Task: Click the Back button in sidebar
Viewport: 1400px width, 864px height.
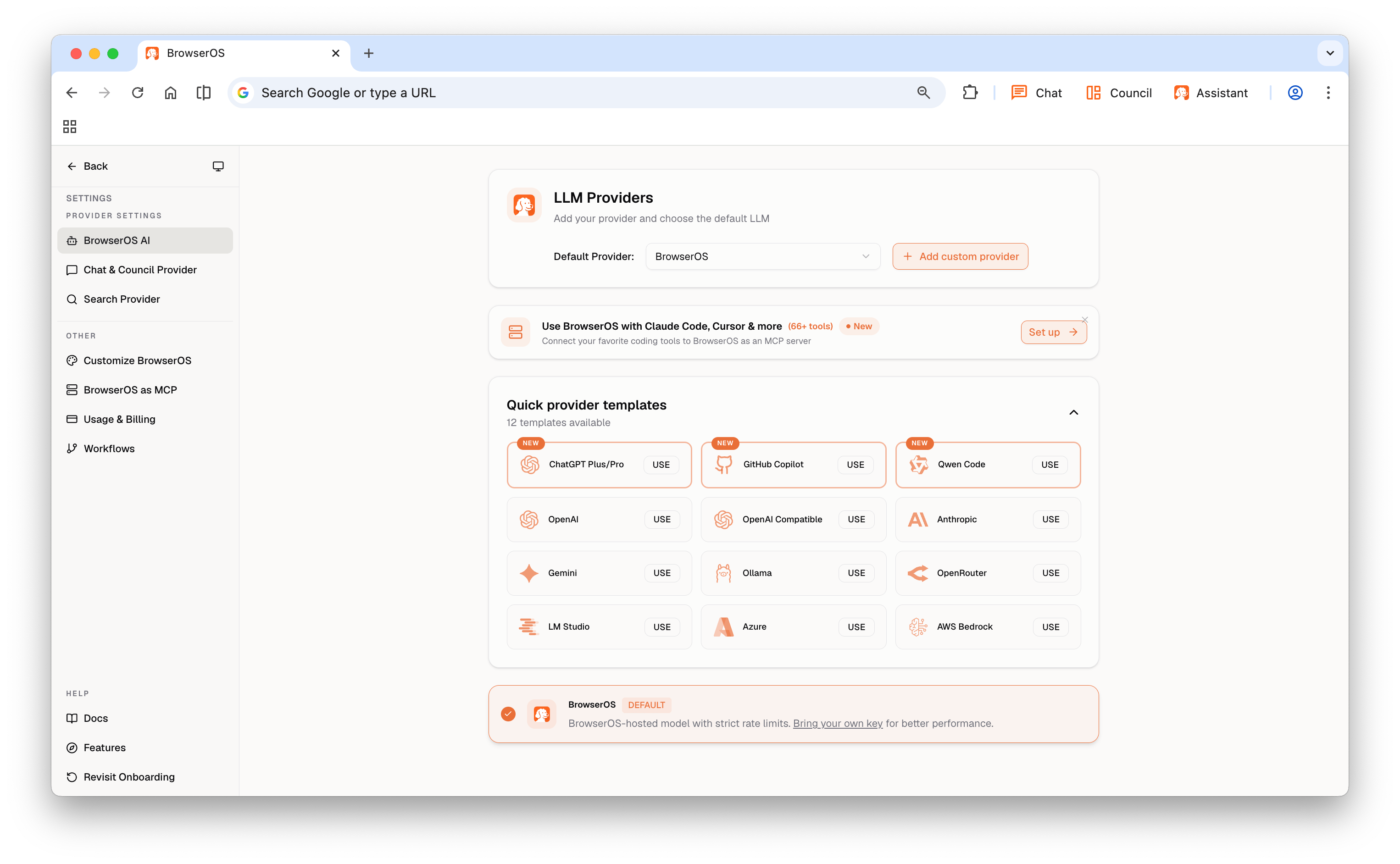Action: tap(87, 166)
